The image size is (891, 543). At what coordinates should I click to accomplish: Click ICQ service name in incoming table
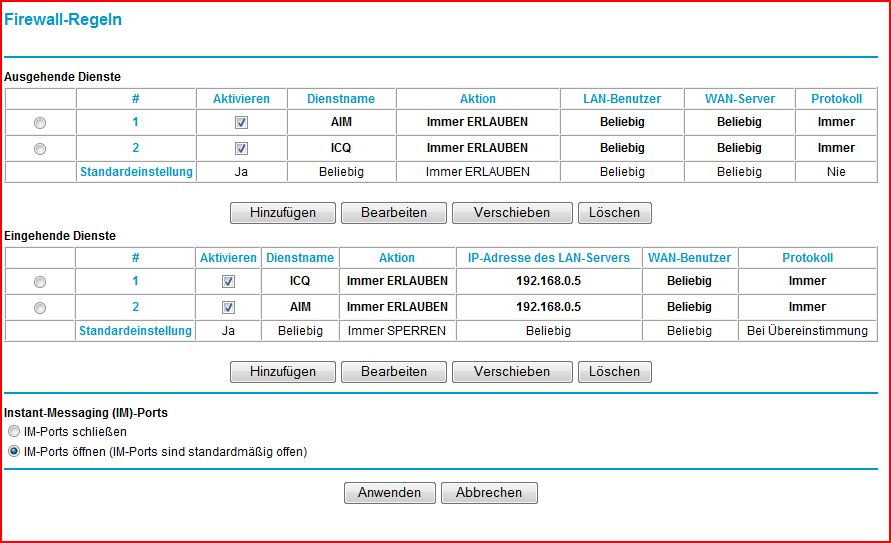click(300, 281)
